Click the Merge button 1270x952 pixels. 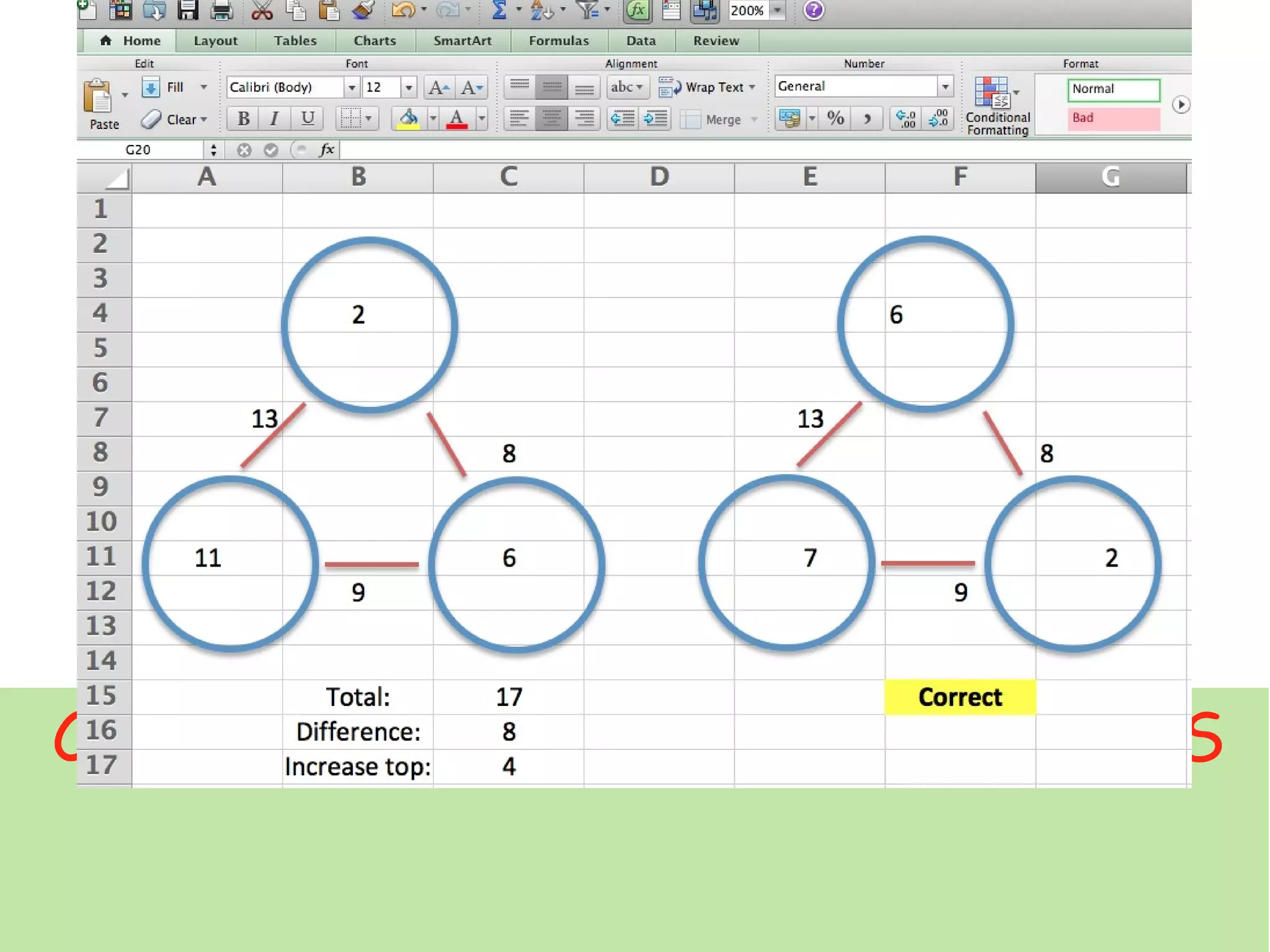coord(719,120)
